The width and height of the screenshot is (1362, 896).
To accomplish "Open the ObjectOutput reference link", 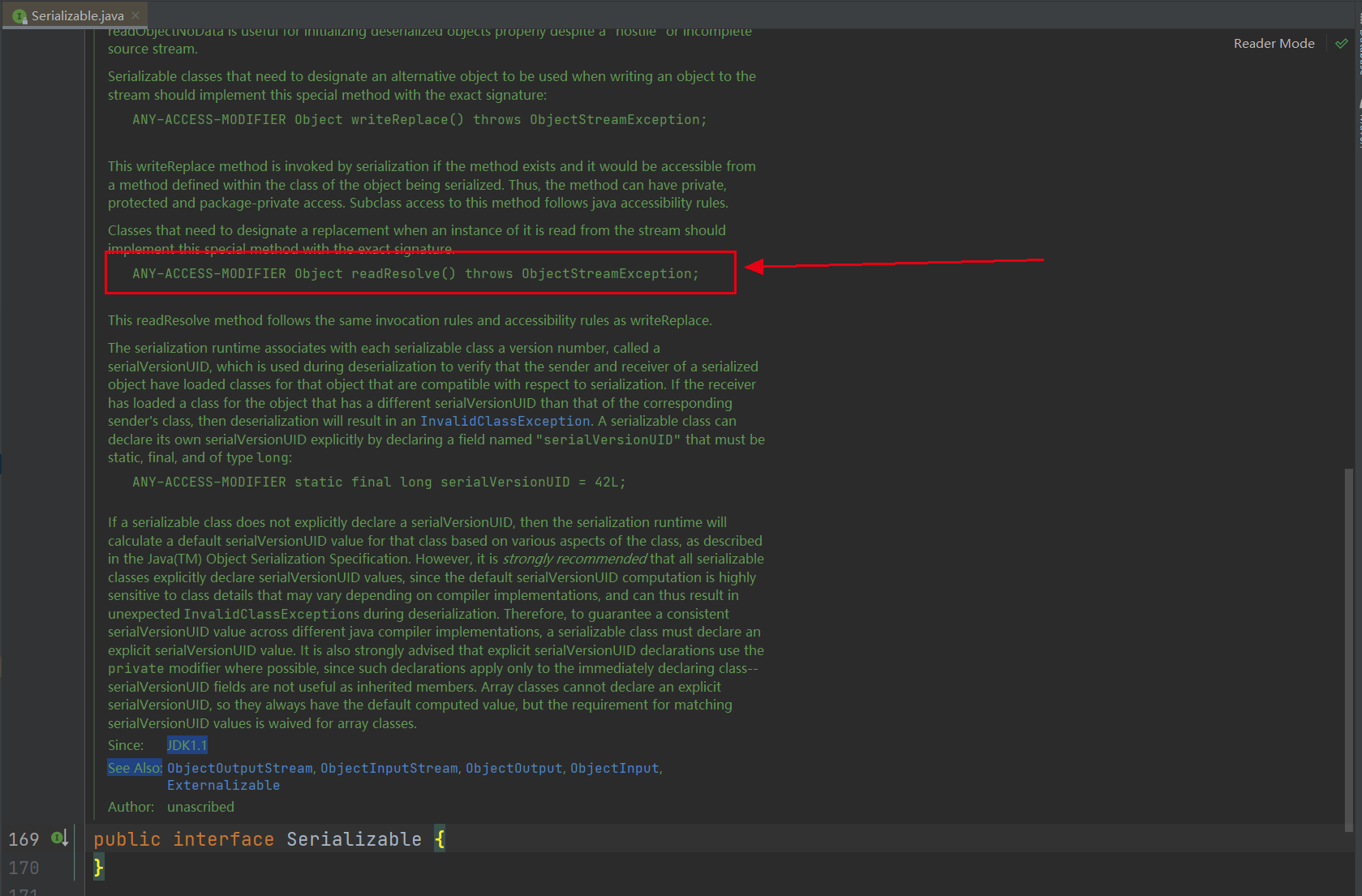I will tap(513, 768).
